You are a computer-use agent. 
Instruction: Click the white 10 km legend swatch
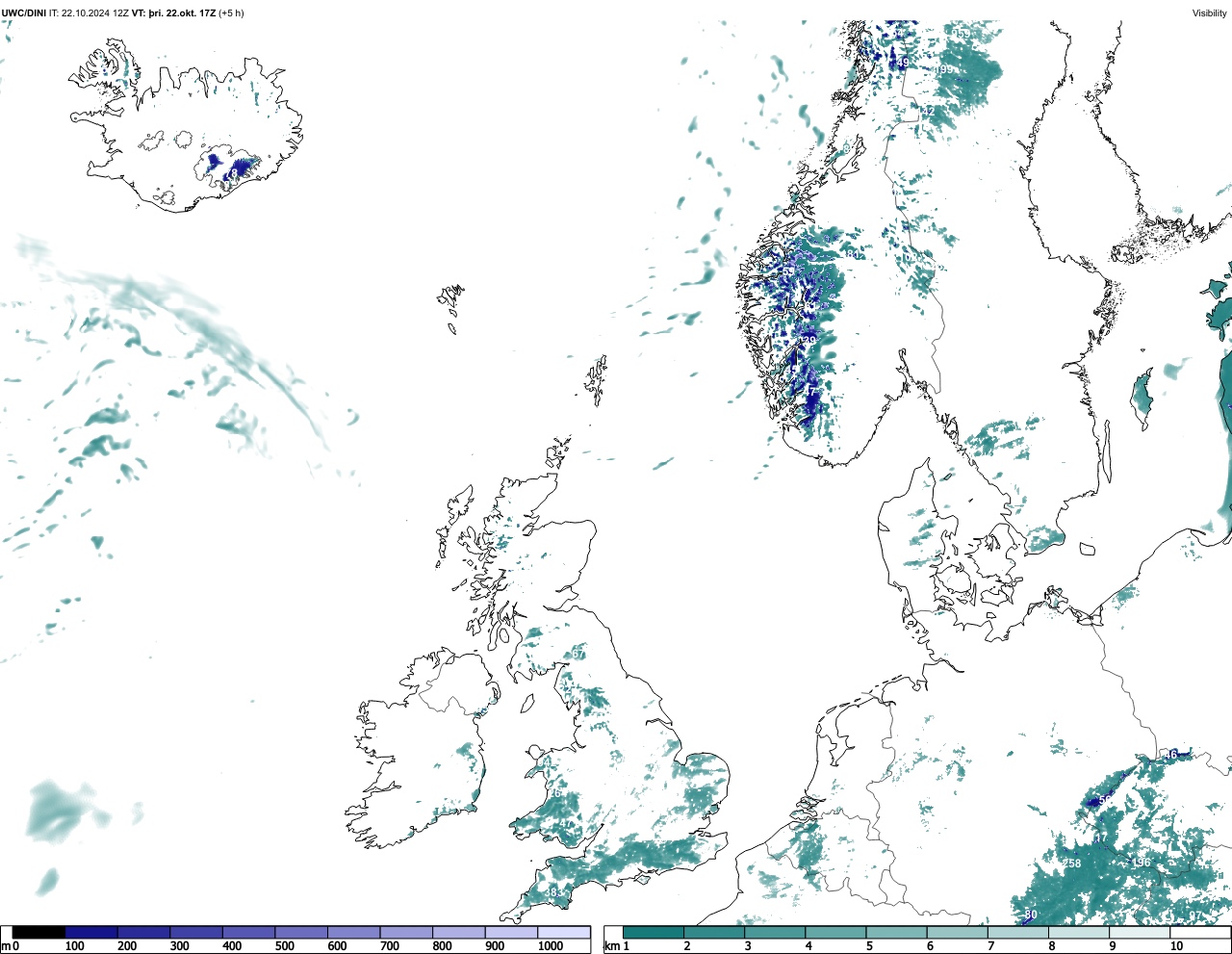[x=1201, y=932]
